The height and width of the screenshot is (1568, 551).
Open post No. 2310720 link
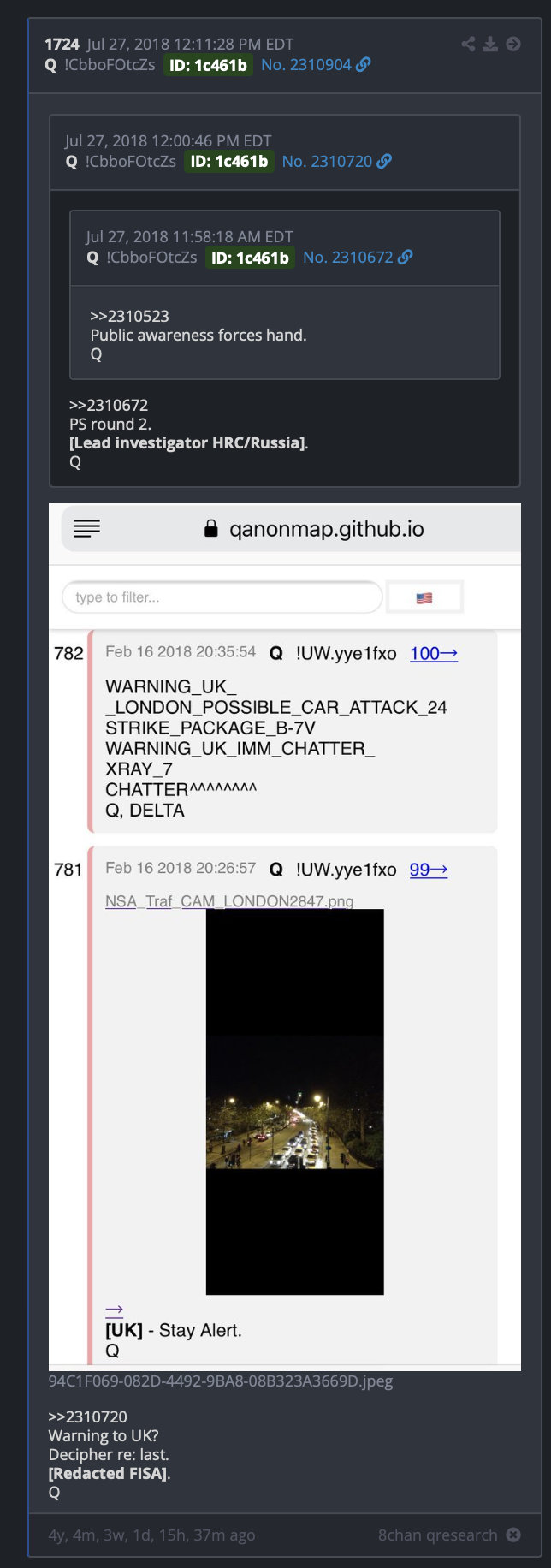click(x=327, y=161)
